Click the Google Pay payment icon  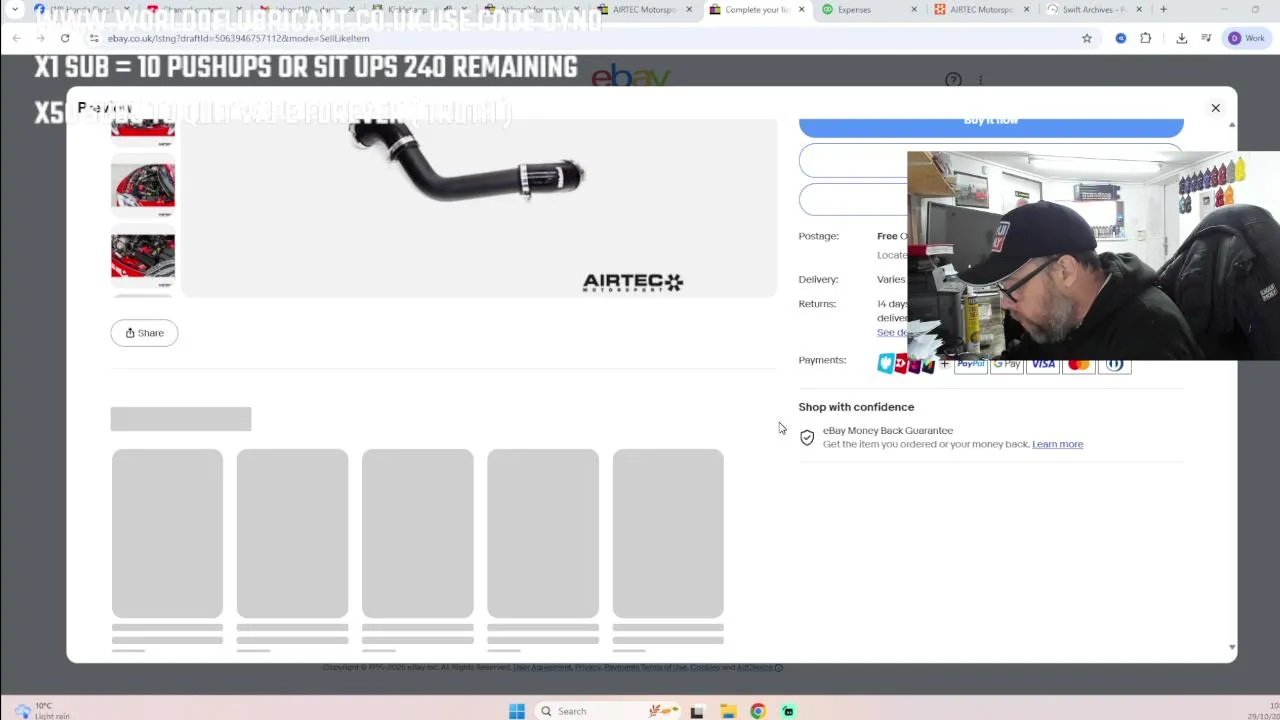click(x=1007, y=364)
